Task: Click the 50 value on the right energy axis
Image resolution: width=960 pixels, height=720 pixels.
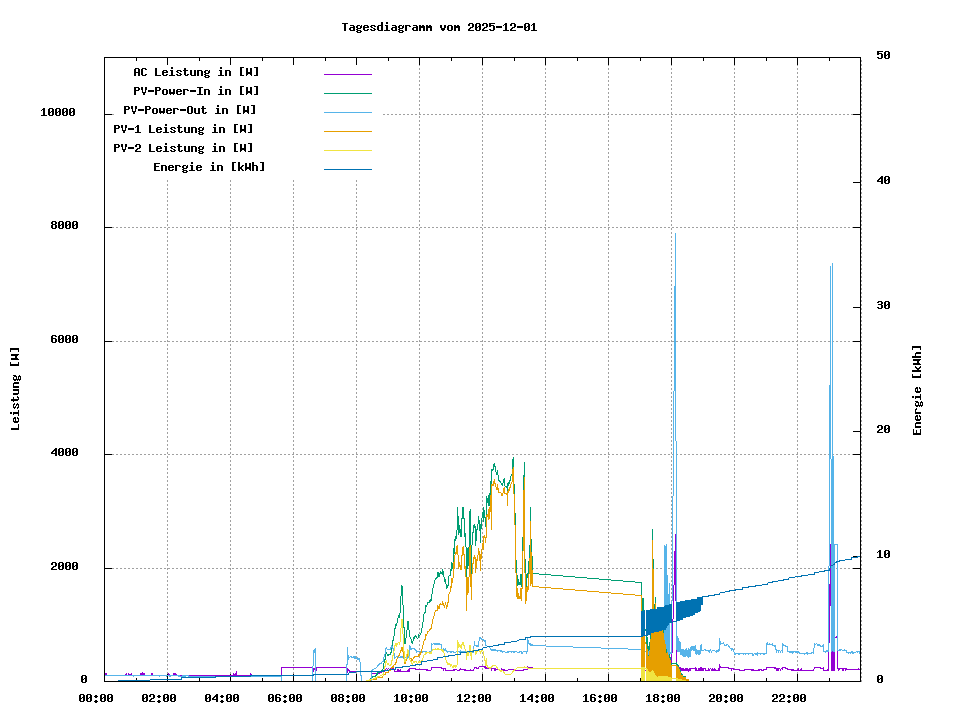Action: pos(883,56)
